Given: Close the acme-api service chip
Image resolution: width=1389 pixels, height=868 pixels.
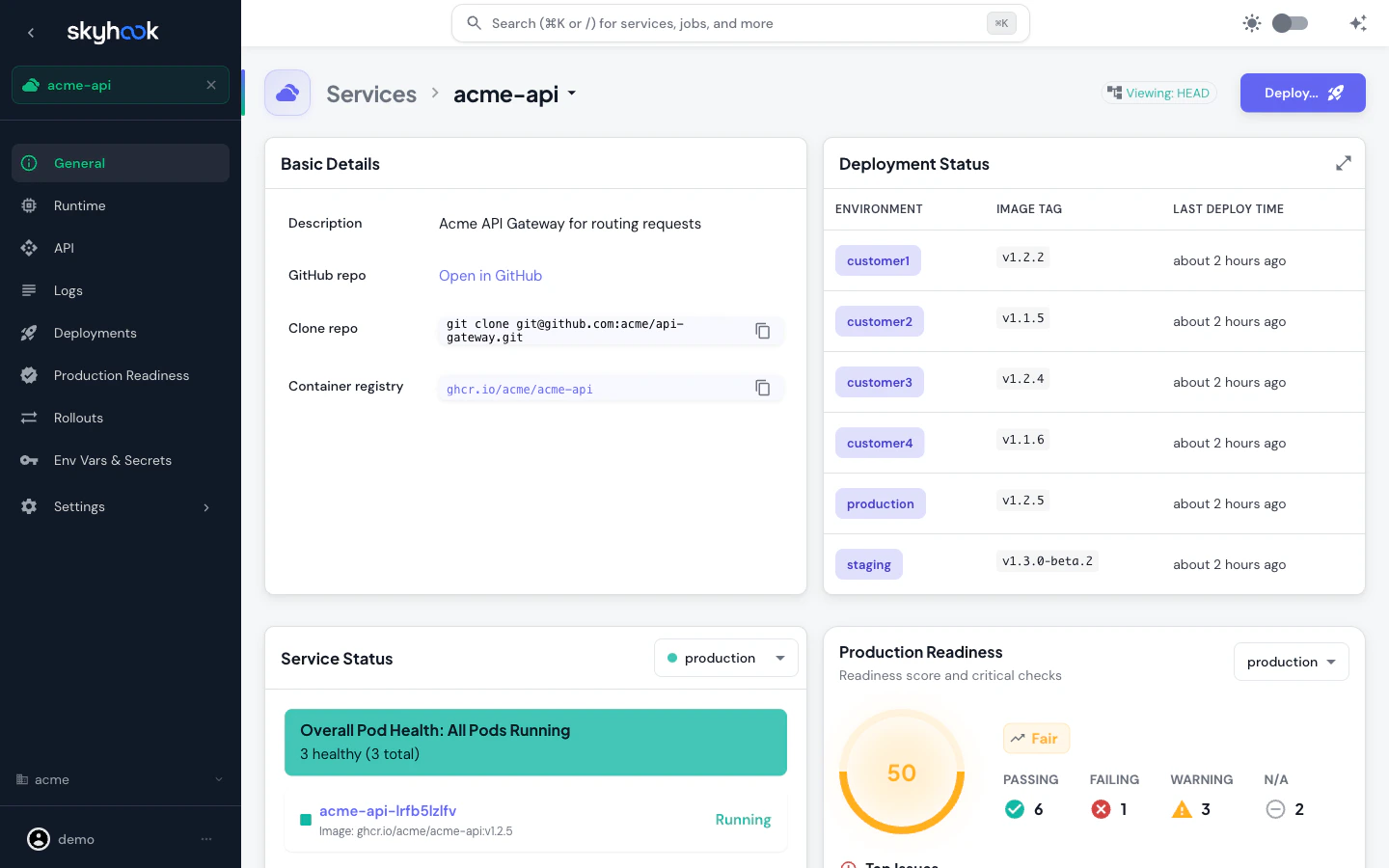Looking at the screenshot, I should point(211,85).
